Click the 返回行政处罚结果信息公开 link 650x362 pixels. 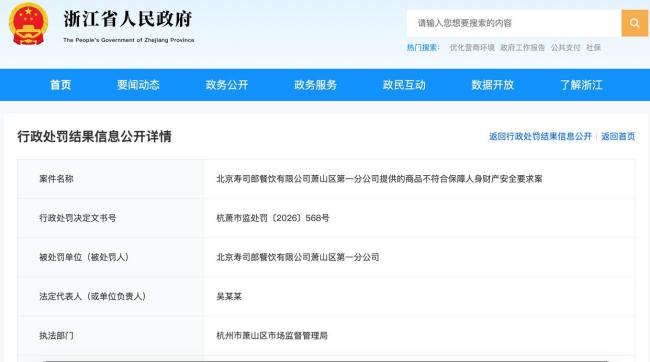coord(540,136)
